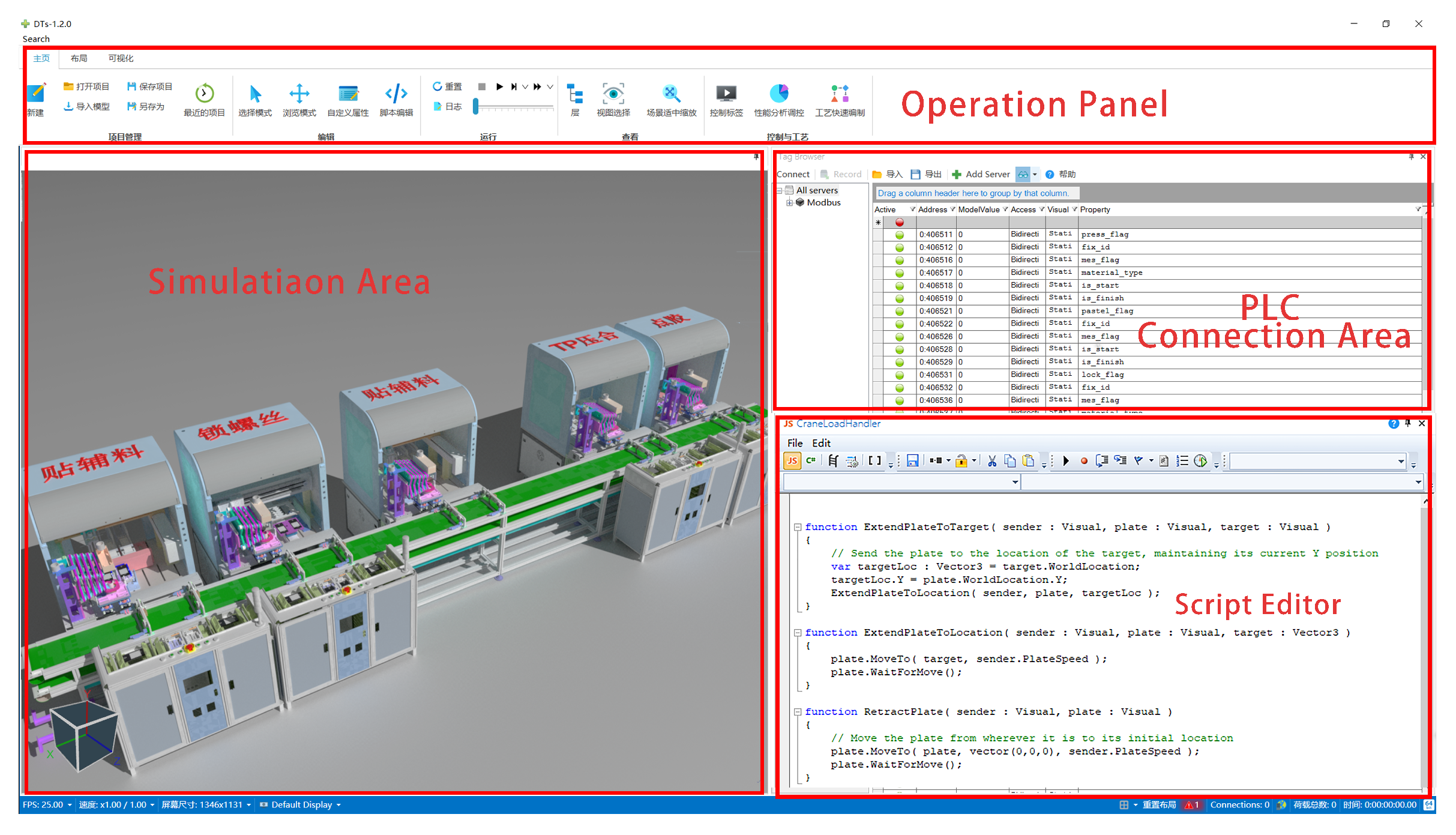Click the scissors cut icon in script editor
This screenshot has height=835, width=1456.
click(x=991, y=461)
